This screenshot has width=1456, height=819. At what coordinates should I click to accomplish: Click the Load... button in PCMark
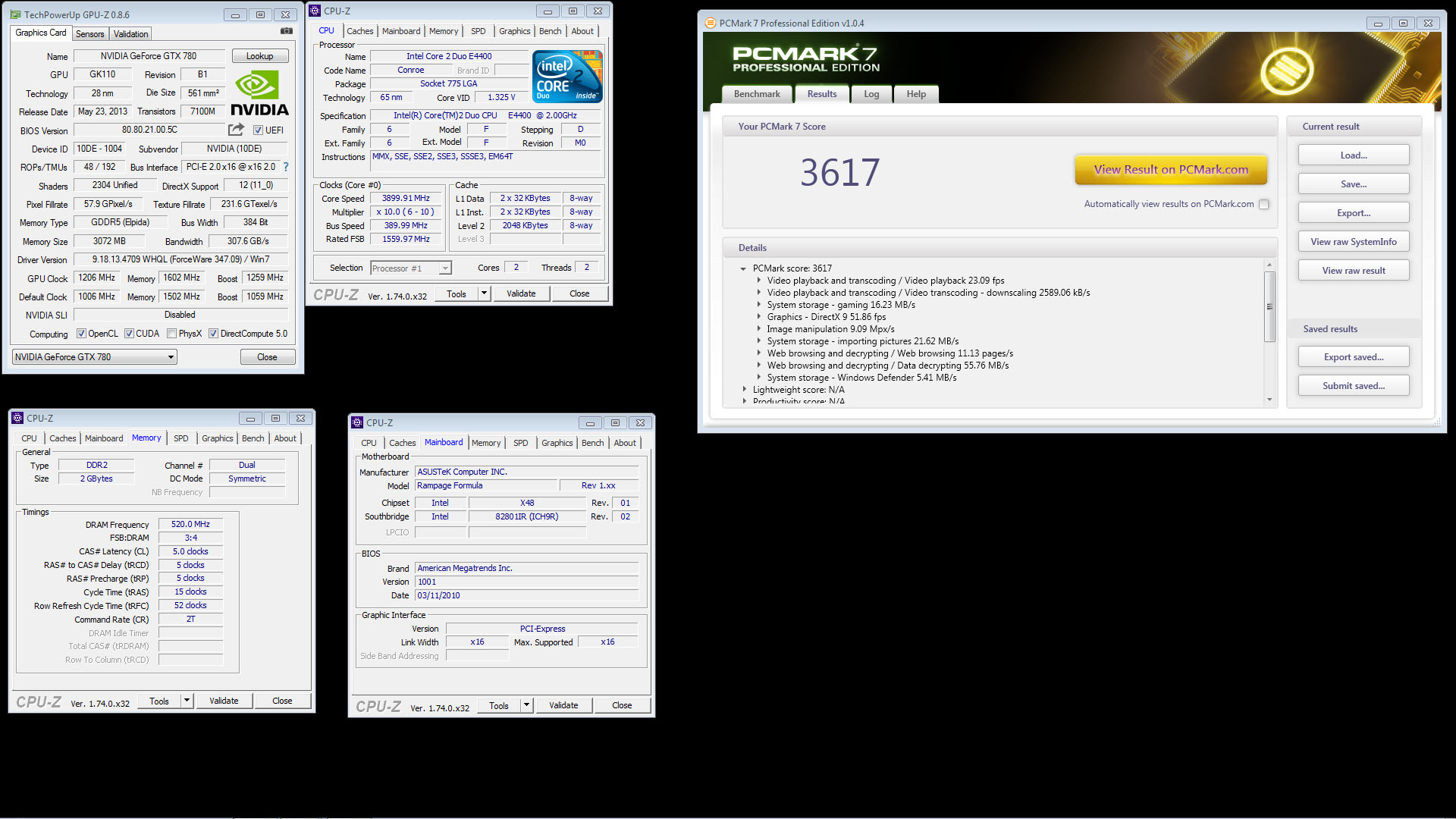[x=1354, y=155]
